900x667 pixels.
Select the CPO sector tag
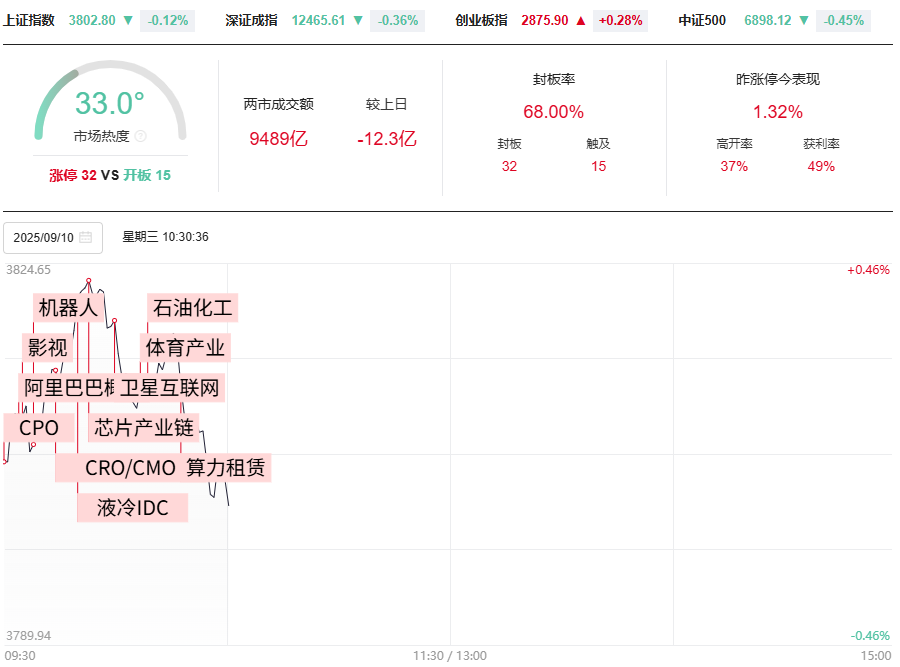39,428
